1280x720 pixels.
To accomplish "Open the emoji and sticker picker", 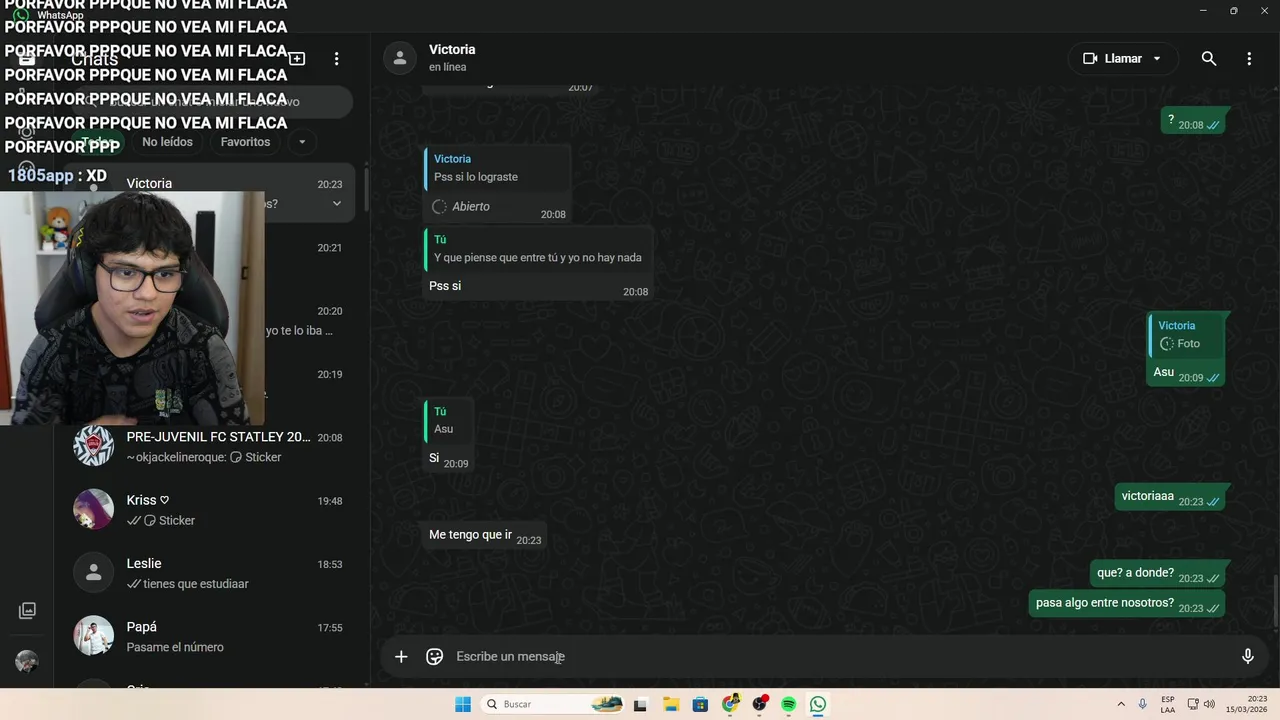I will point(434,656).
